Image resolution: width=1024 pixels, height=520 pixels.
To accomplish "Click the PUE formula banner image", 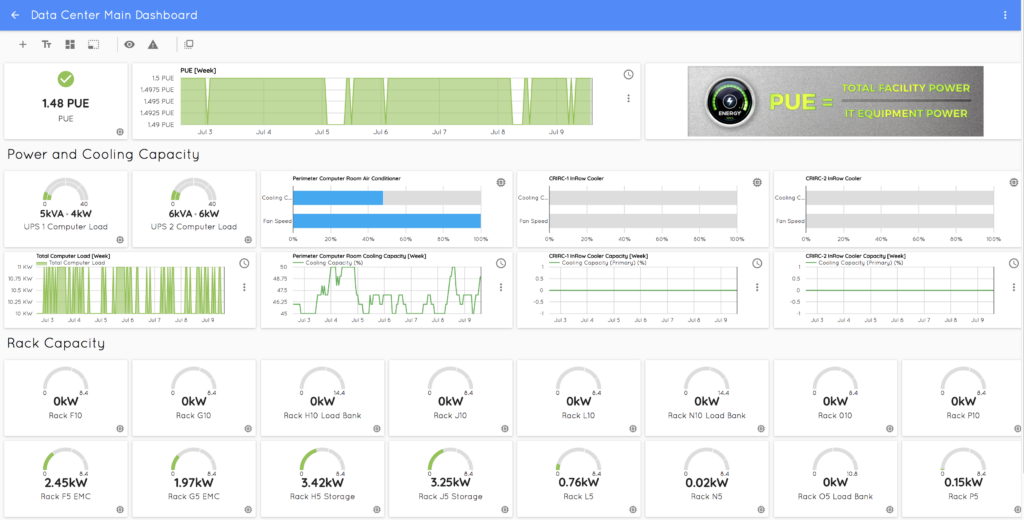I will (x=835, y=101).
